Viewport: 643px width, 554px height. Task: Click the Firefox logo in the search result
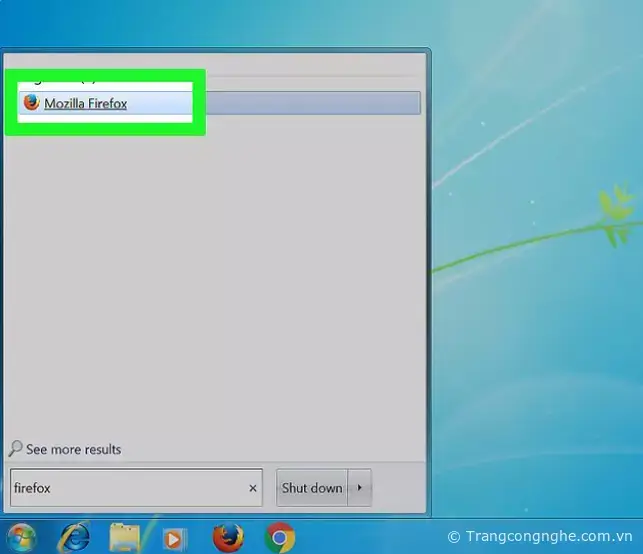click(x=31, y=103)
